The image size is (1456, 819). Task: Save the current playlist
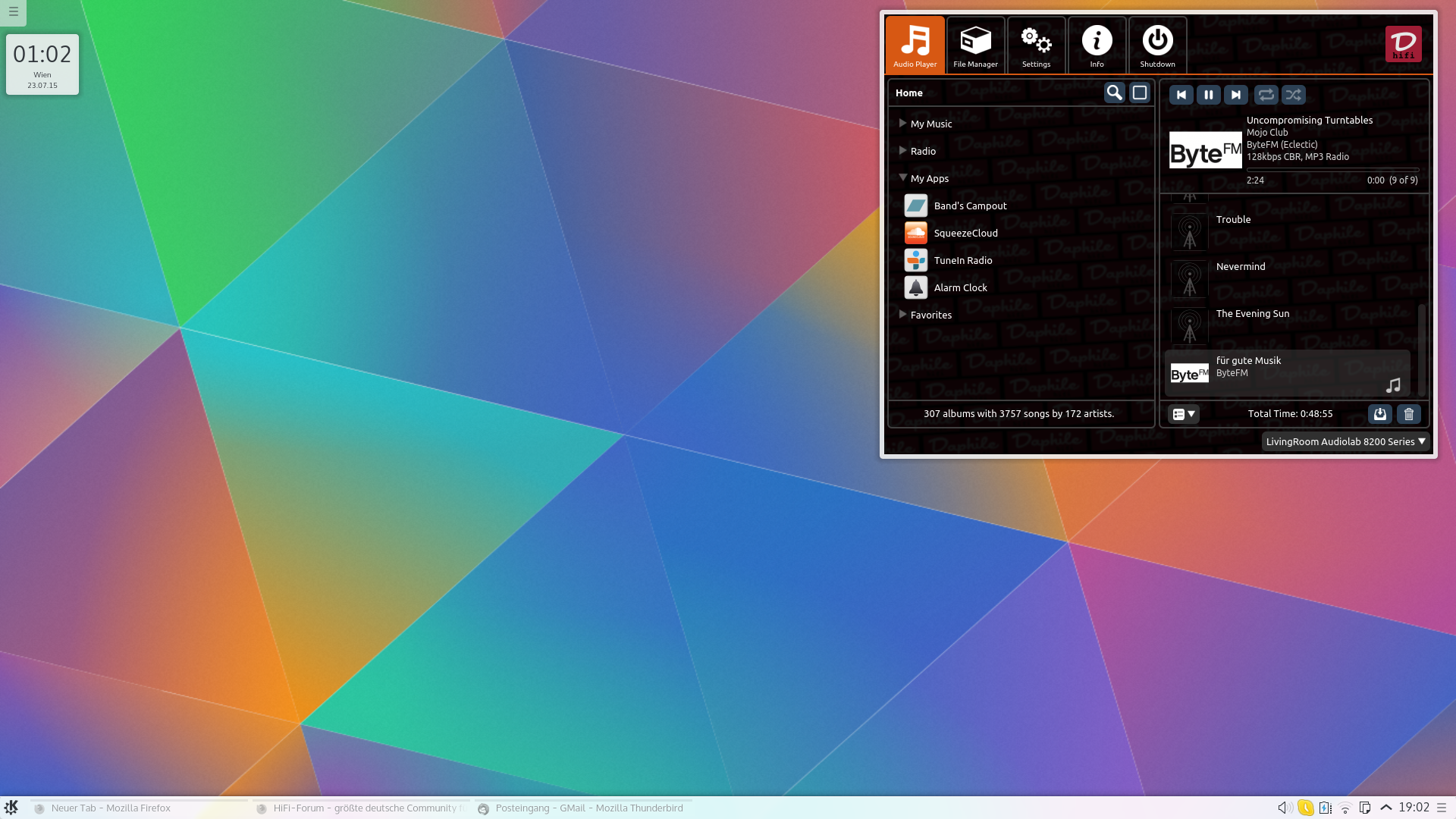pyautogui.click(x=1380, y=414)
